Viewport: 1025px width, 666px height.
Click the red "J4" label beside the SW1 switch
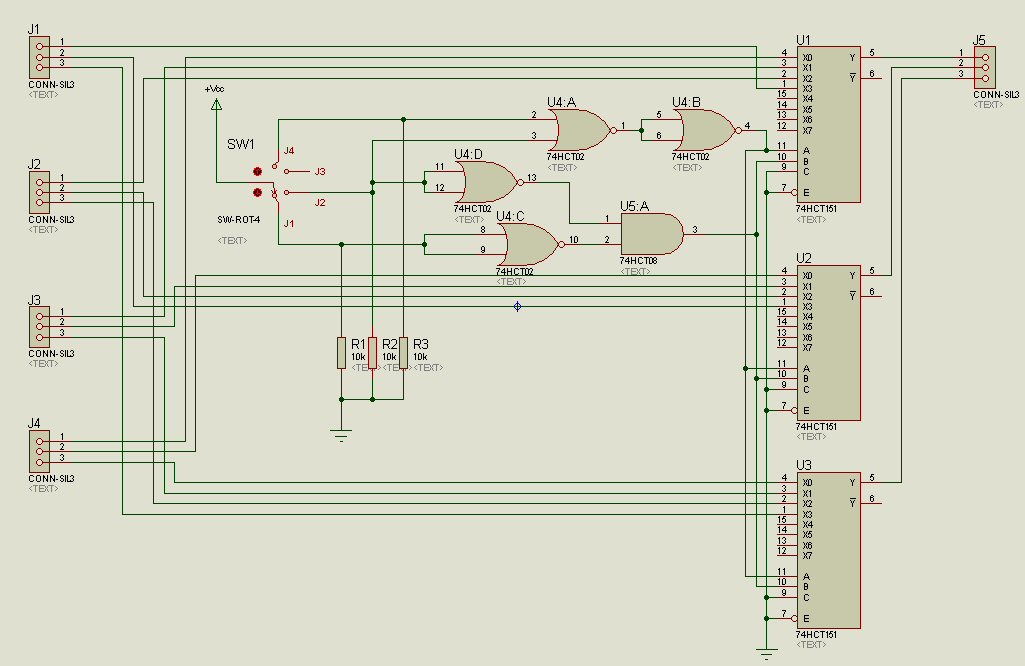click(x=289, y=150)
